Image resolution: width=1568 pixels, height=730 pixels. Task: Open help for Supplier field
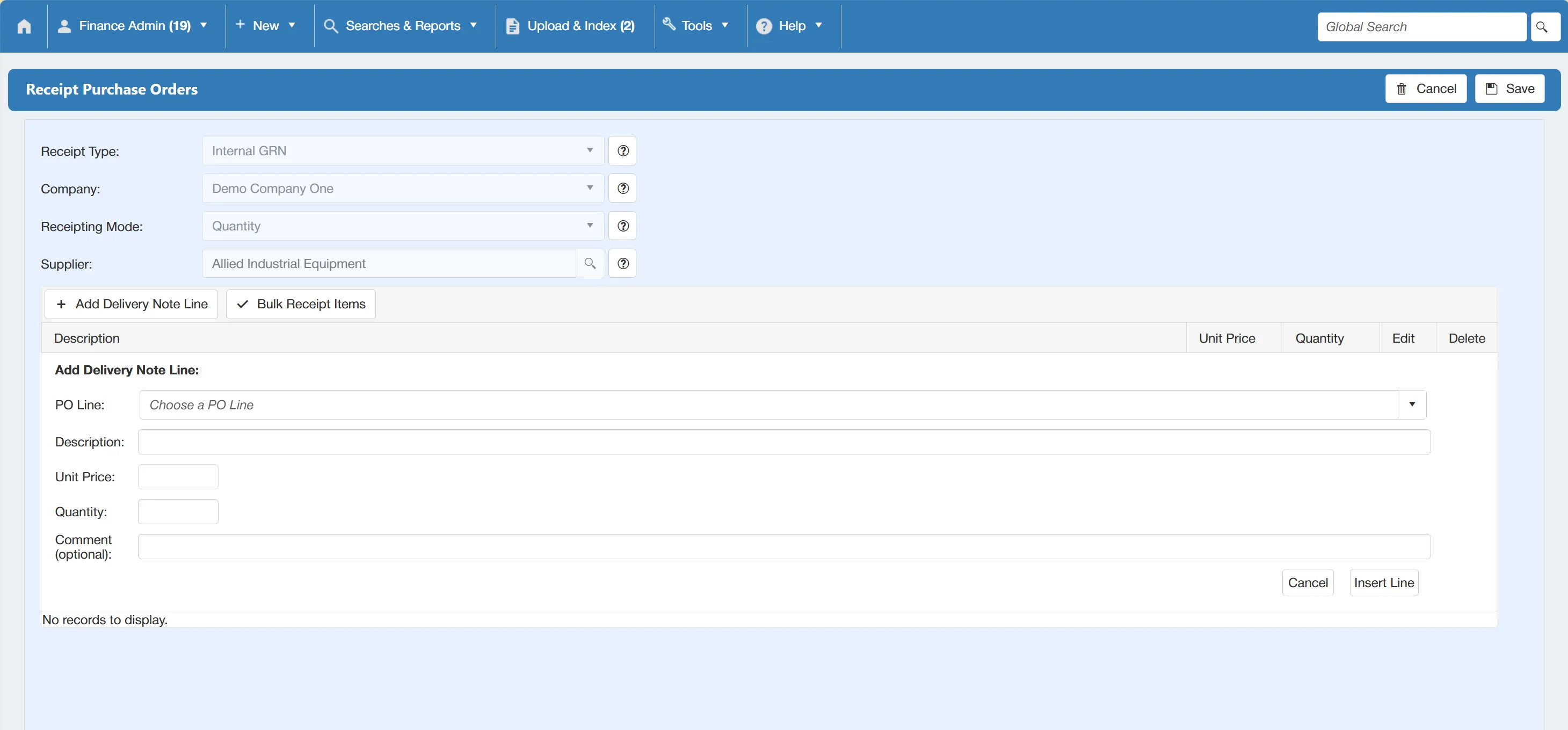pos(623,264)
